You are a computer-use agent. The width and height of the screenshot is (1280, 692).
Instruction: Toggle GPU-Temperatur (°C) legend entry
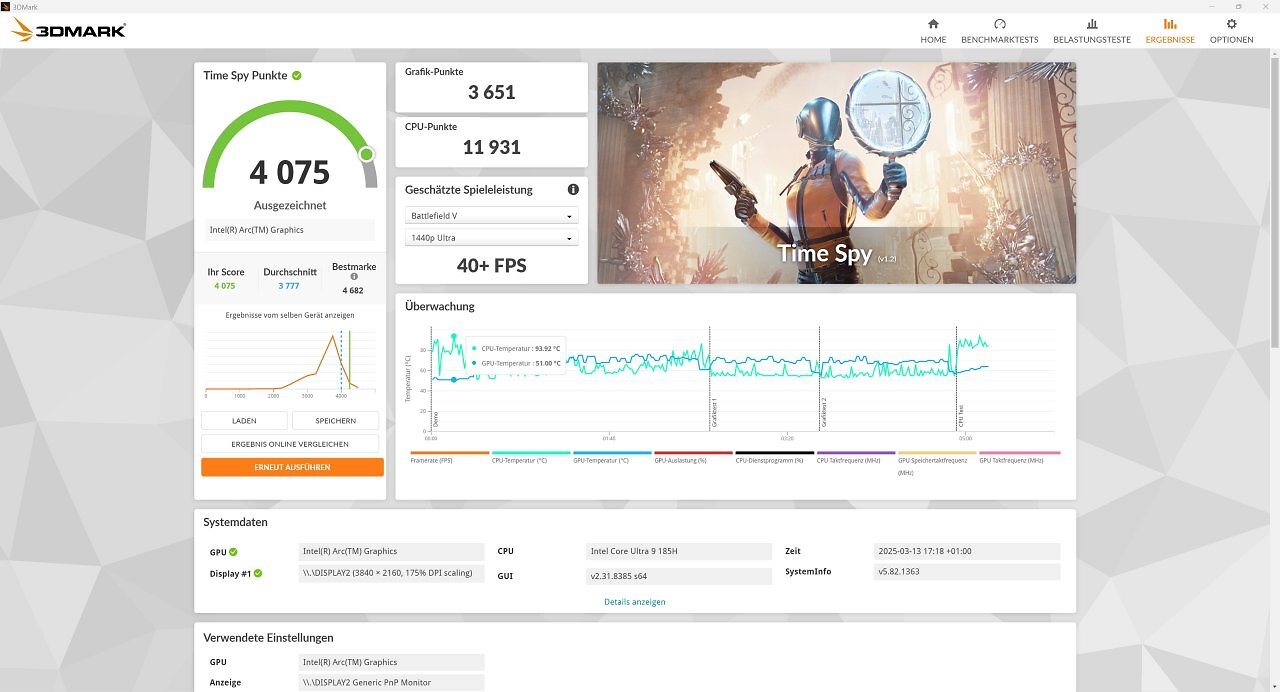(x=612, y=456)
